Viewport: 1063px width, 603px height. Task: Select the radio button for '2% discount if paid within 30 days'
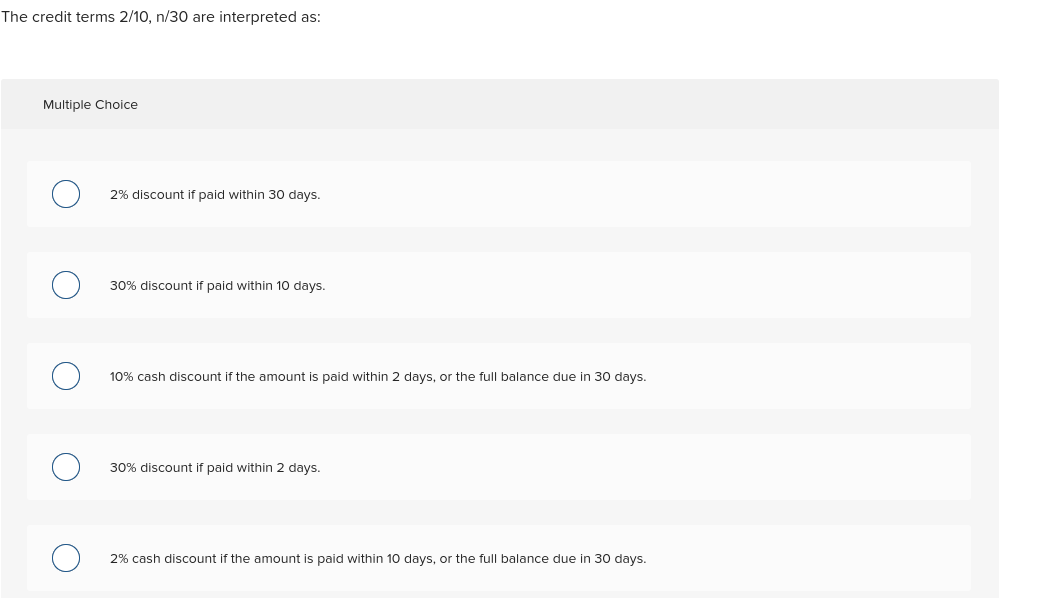point(66,194)
